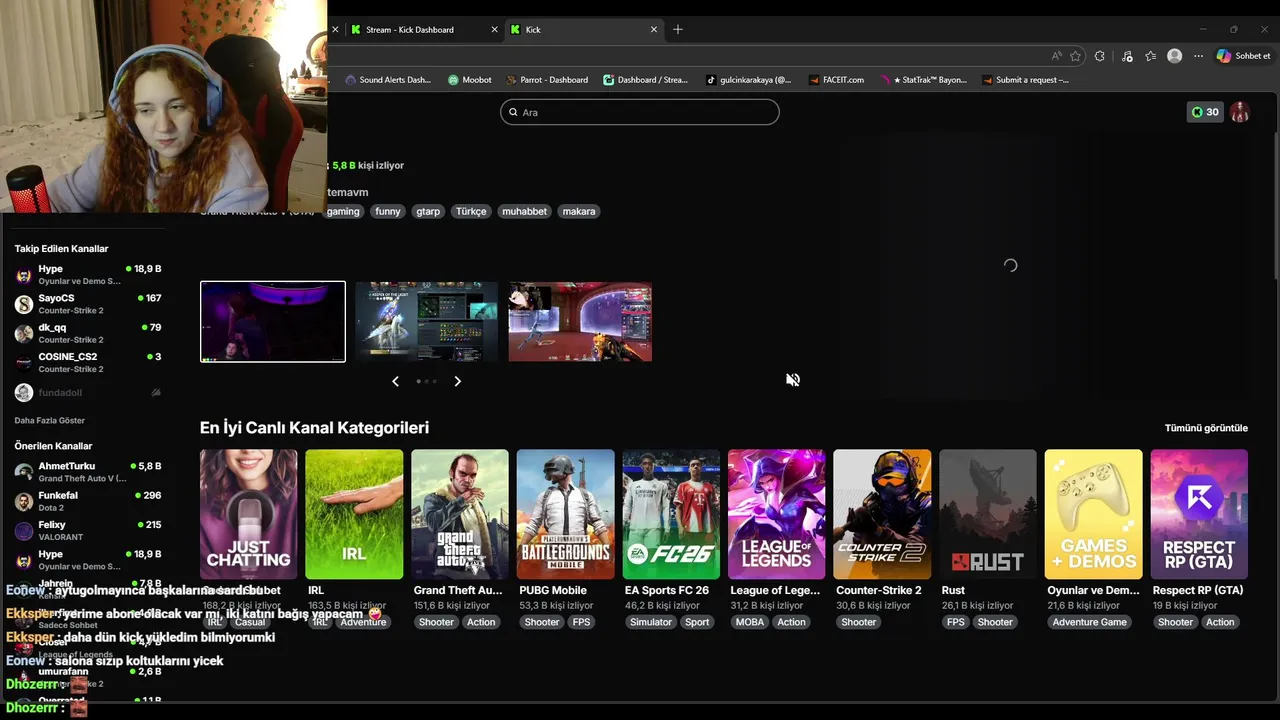Close the Kick browser tab

pyautogui.click(x=654, y=30)
